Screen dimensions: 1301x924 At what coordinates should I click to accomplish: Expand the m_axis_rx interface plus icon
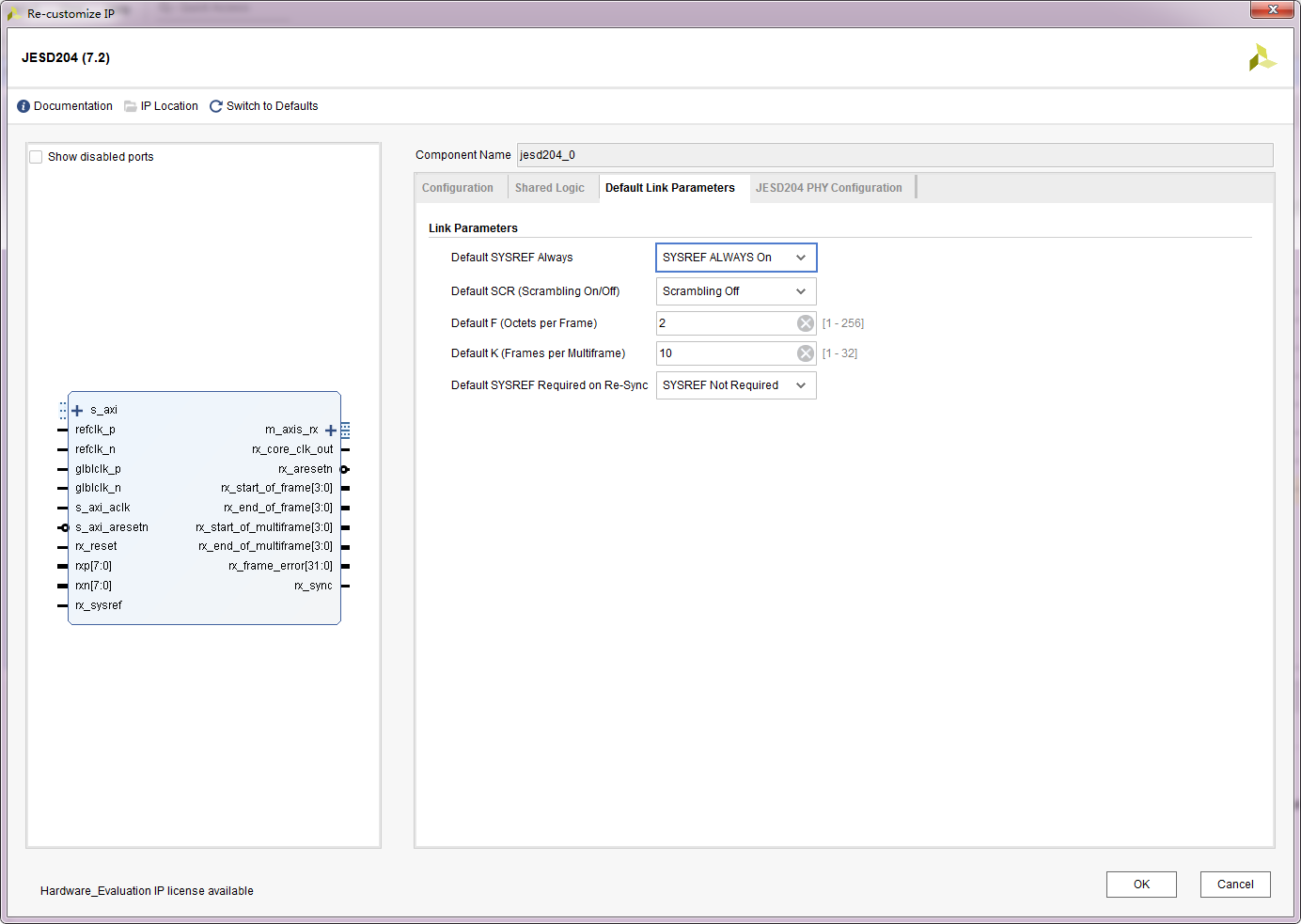(x=330, y=431)
